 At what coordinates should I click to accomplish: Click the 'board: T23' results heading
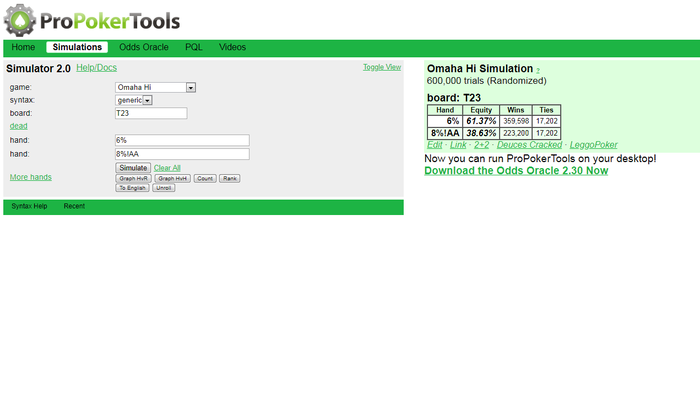tap(454, 98)
